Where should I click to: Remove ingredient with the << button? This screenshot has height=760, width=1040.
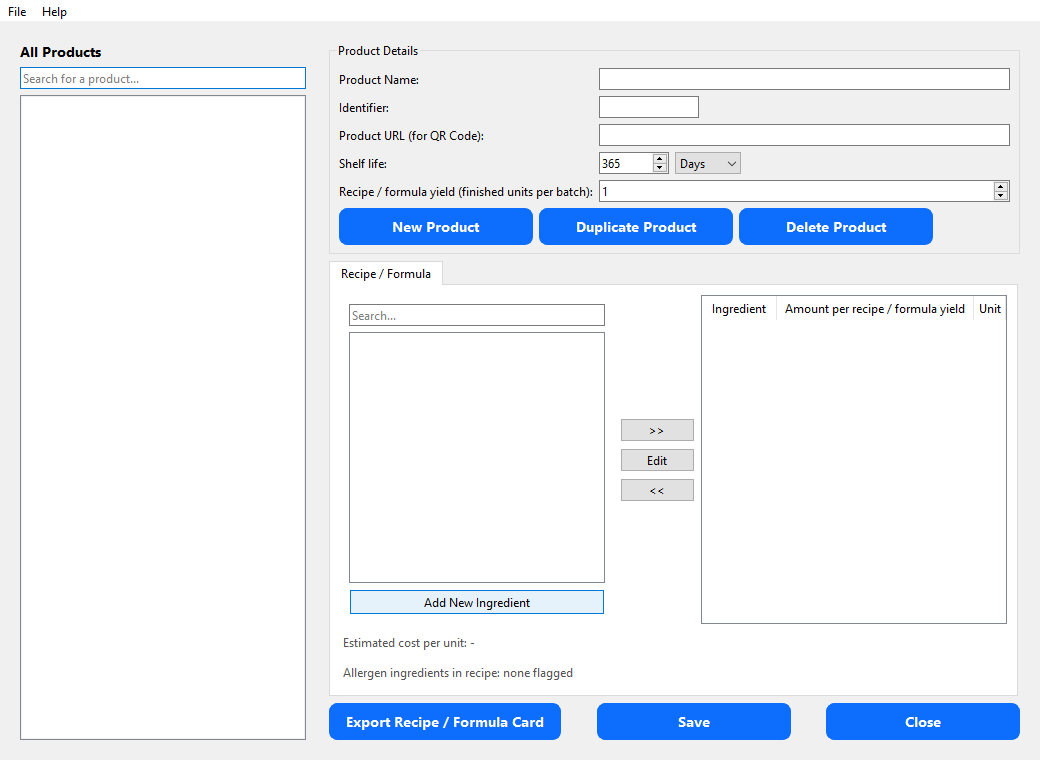point(657,490)
